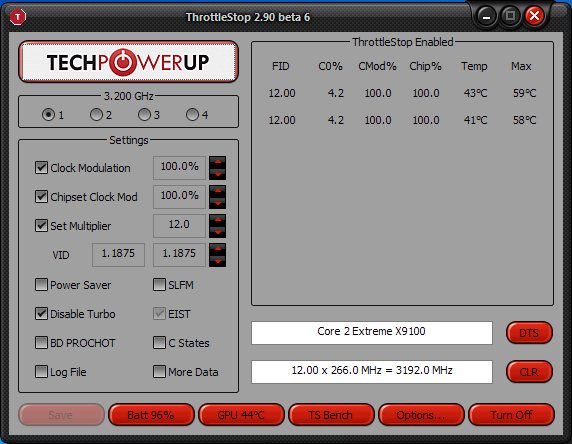Enable the SLFM checkbox
The width and height of the screenshot is (572, 444).
coord(159,285)
